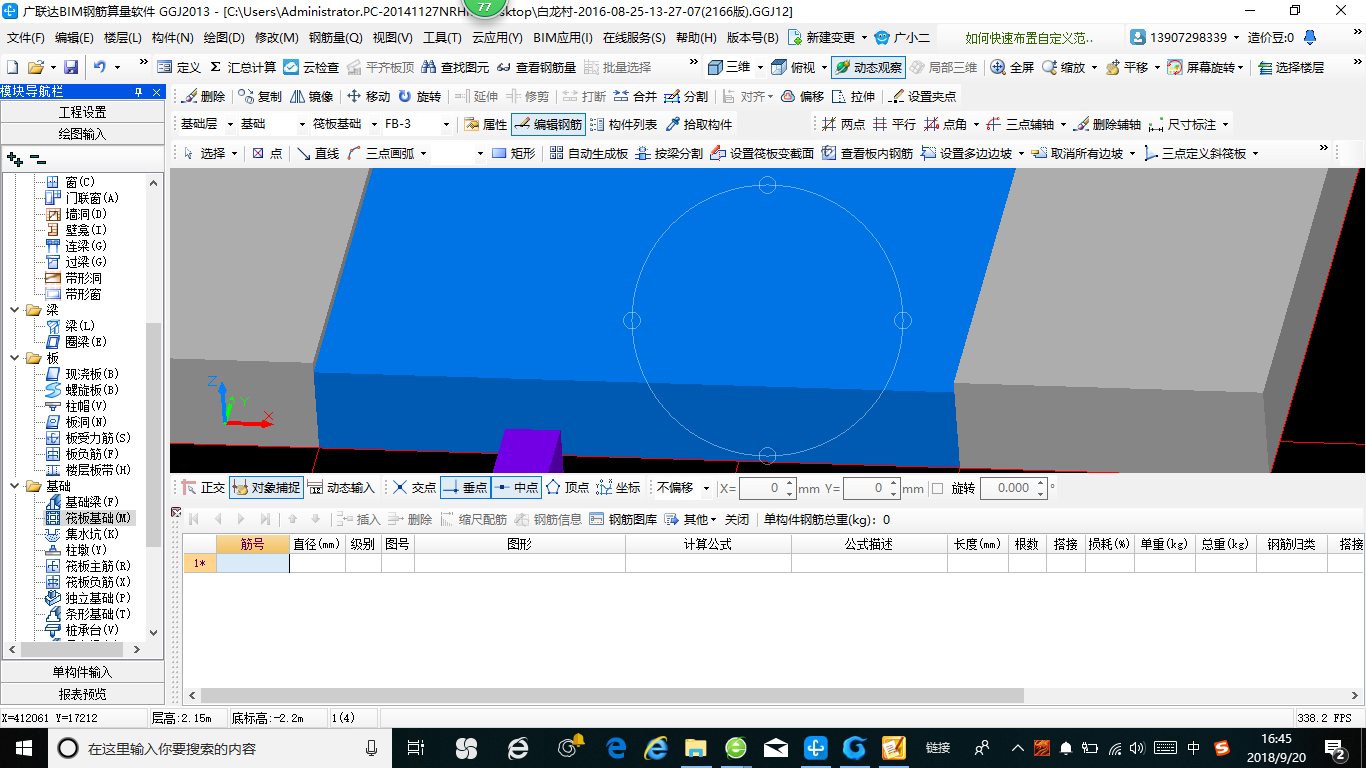Viewport: 1366px width, 768px height.
Task: Click 查找图元 find element
Action: click(455, 67)
